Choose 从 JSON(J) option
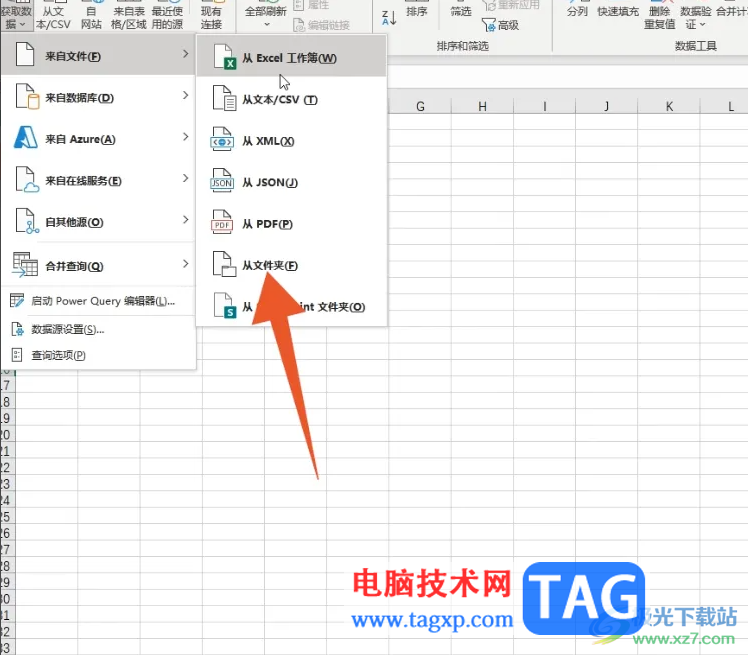 [291, 182]
